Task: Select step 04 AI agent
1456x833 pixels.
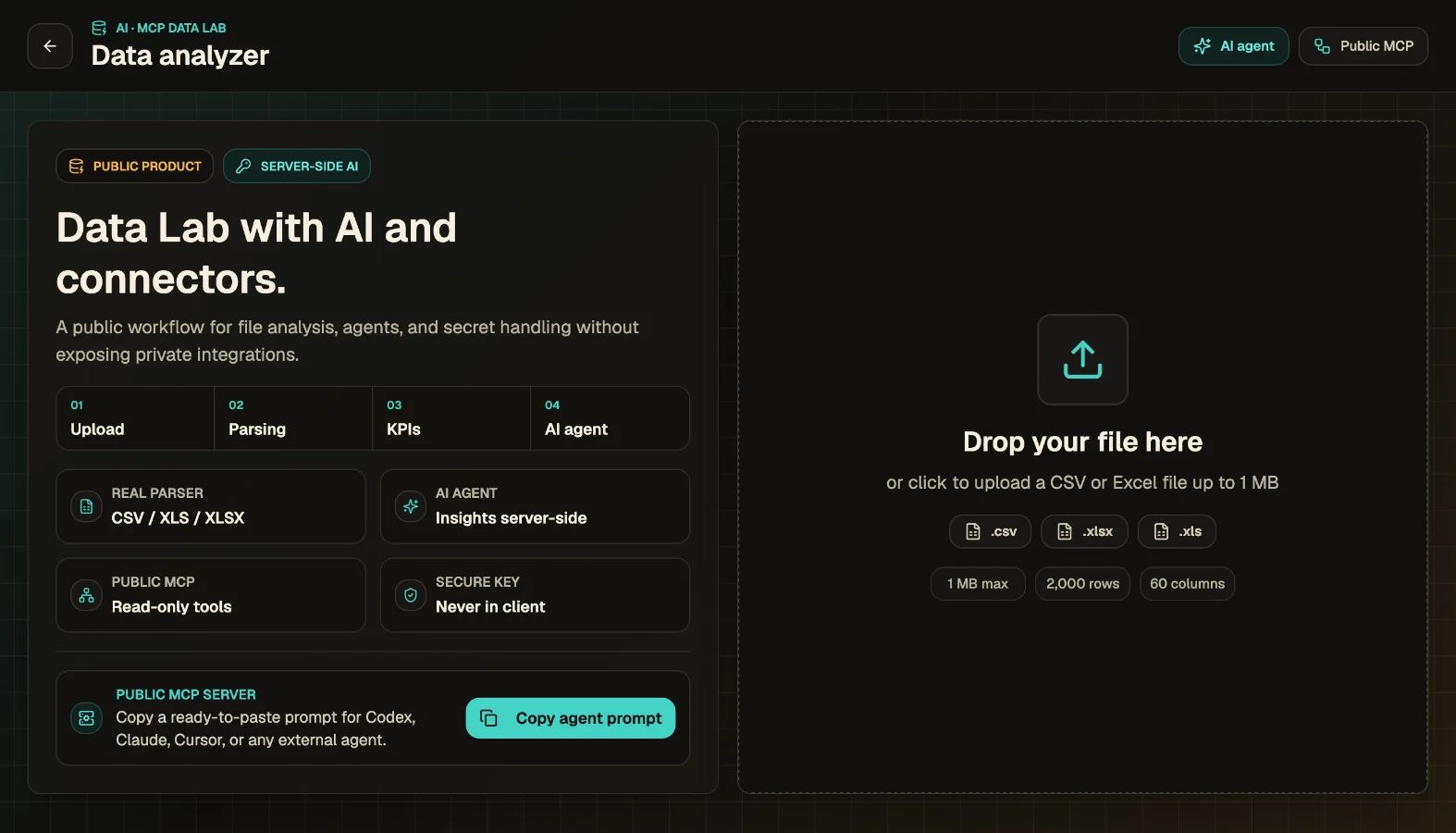Action: [610, 418]
